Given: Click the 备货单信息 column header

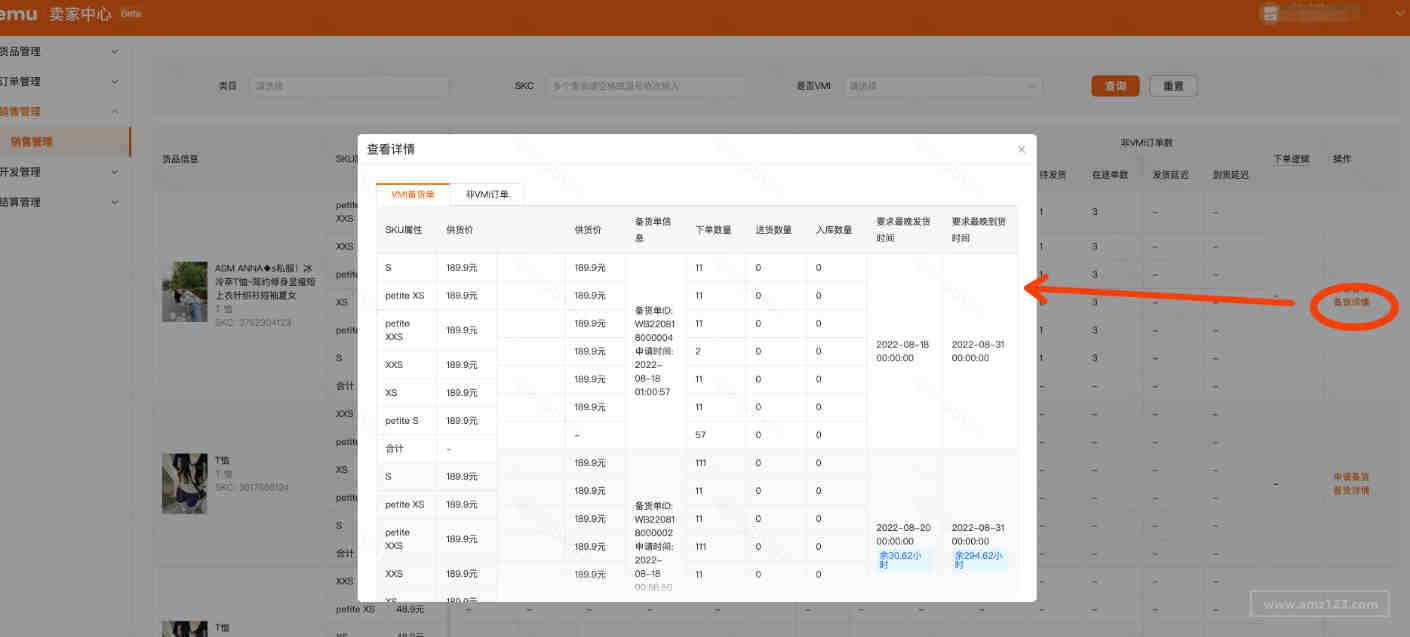Looking at the screenshot, I should [654, 229].
